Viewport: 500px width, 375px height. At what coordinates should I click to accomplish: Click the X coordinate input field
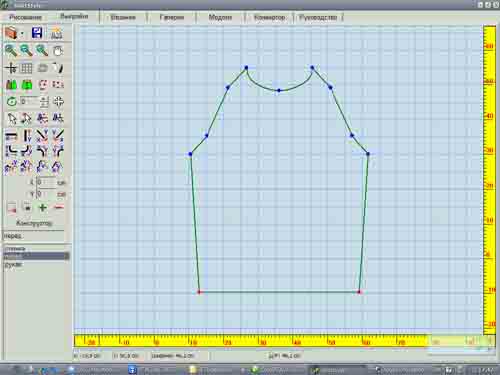[x=46, y=182]
